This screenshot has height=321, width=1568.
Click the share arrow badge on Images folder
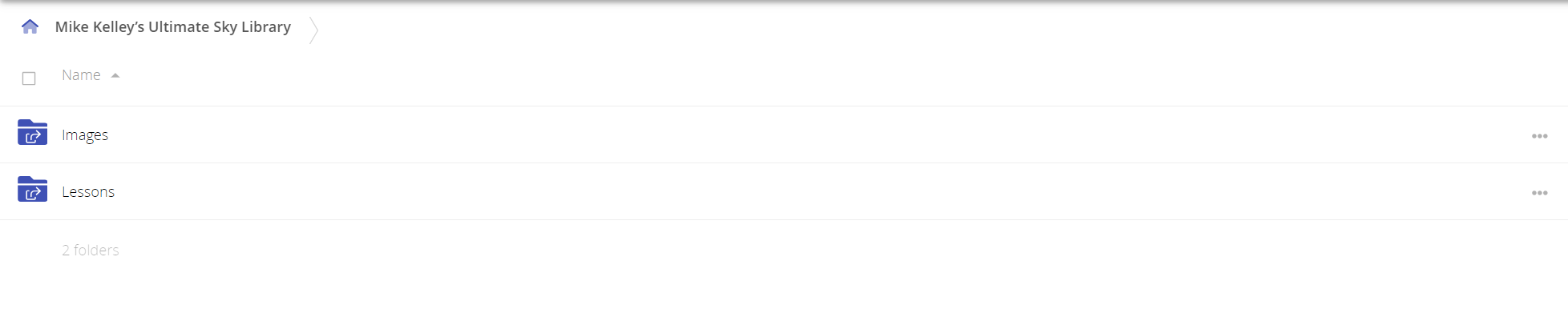click(33, 137)
